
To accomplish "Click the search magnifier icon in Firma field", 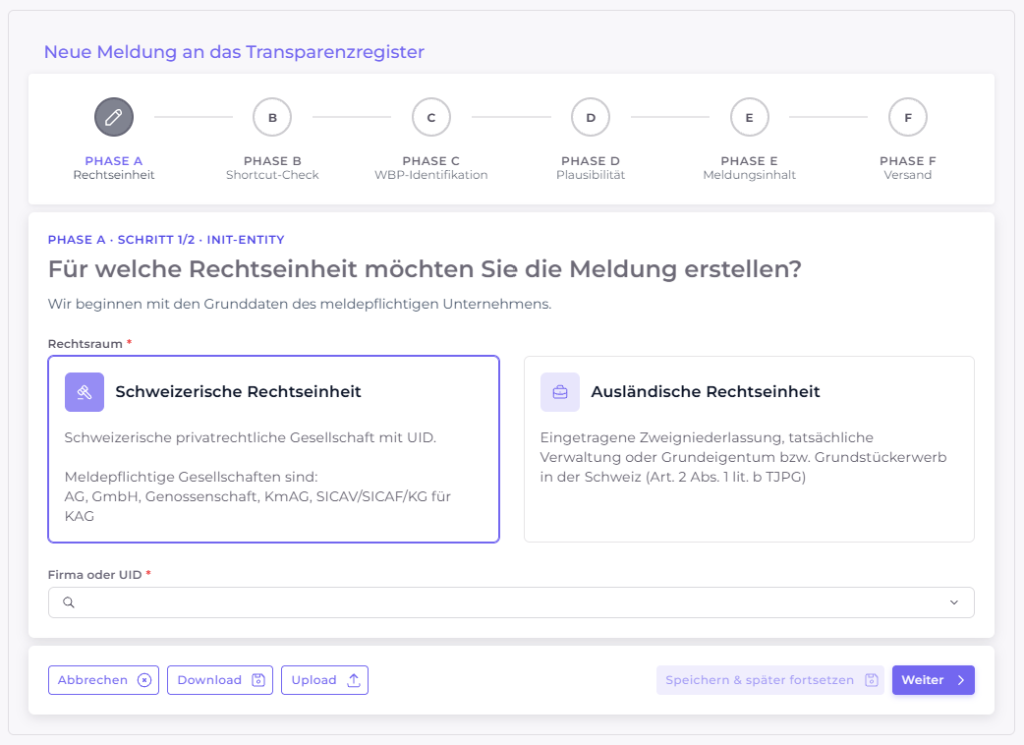I will pos(69,602).
